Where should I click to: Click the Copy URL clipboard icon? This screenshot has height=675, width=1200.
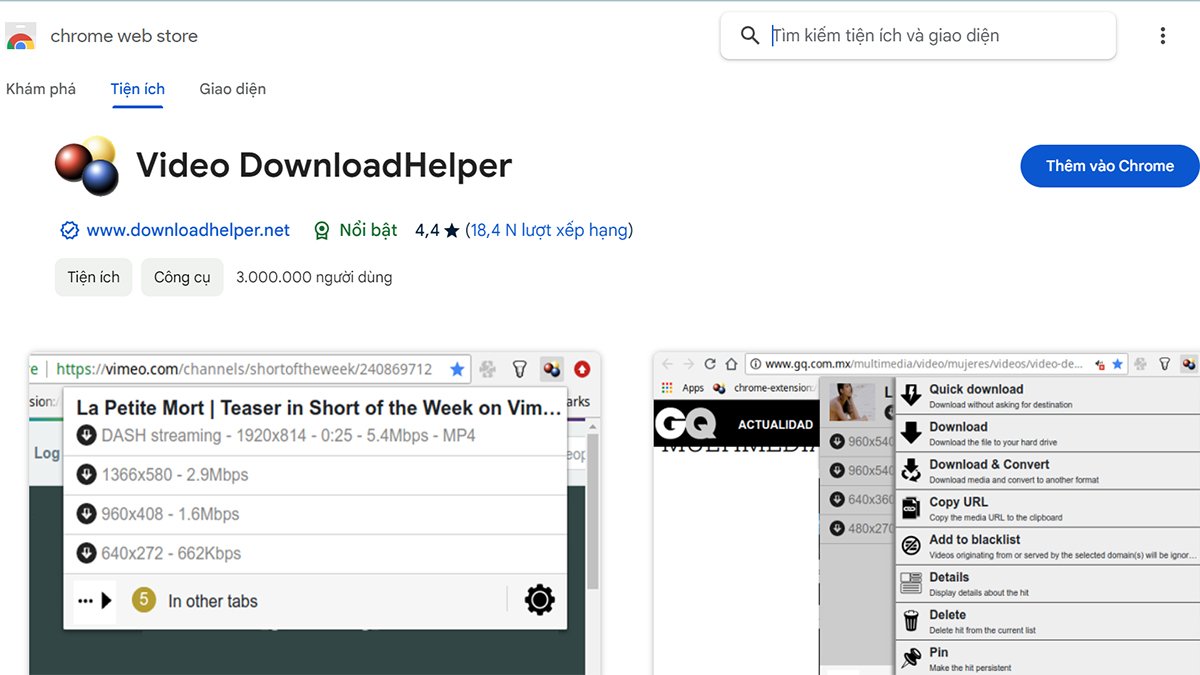pyautogui.click(x=913, y=507)
